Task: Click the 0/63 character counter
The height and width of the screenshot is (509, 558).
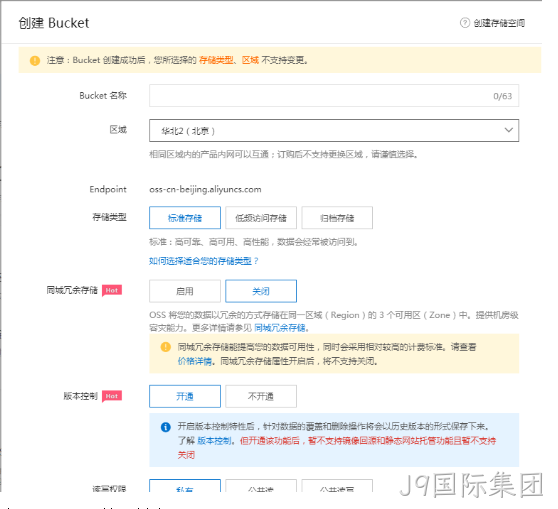Action: click(502, 96)
